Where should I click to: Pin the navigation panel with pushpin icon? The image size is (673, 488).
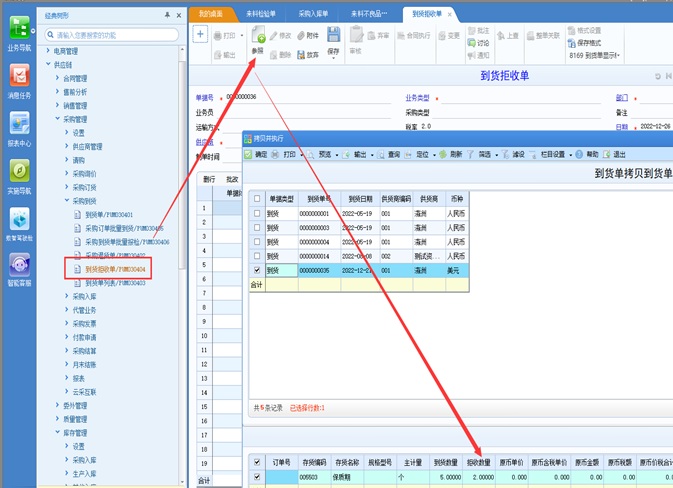click(x=167, y=15)
